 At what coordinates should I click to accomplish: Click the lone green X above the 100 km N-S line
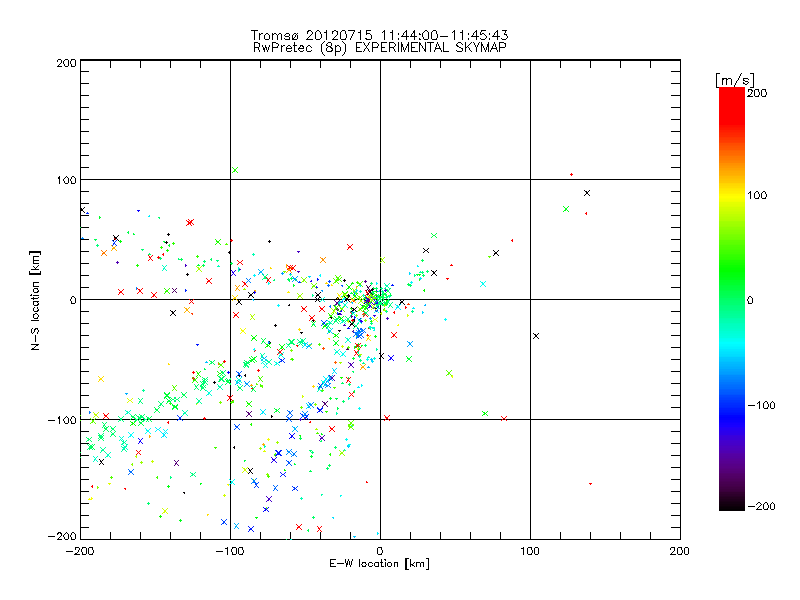pyautogui.click(x=235, y=170)
